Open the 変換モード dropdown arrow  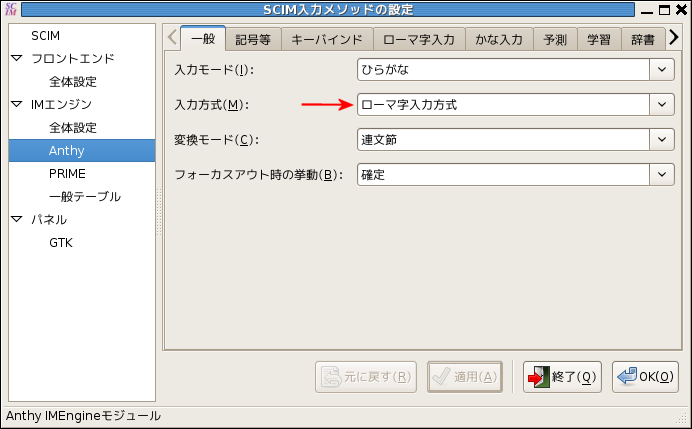pos(662,139)
